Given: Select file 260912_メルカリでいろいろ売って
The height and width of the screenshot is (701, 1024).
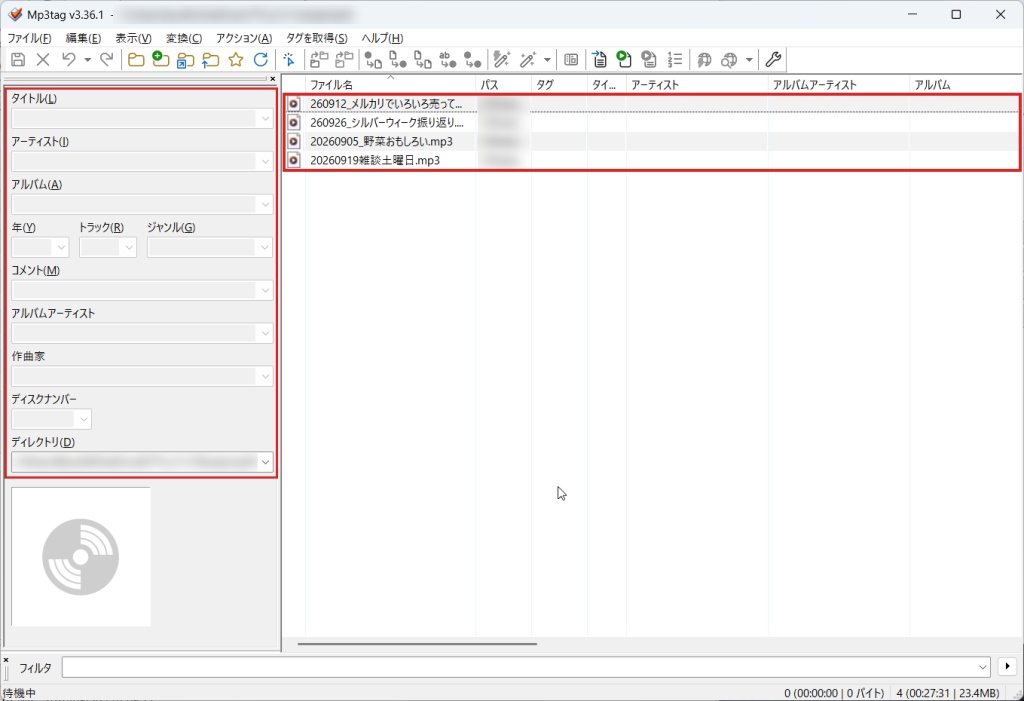Looking at the screenshot, I should point(386,104).
